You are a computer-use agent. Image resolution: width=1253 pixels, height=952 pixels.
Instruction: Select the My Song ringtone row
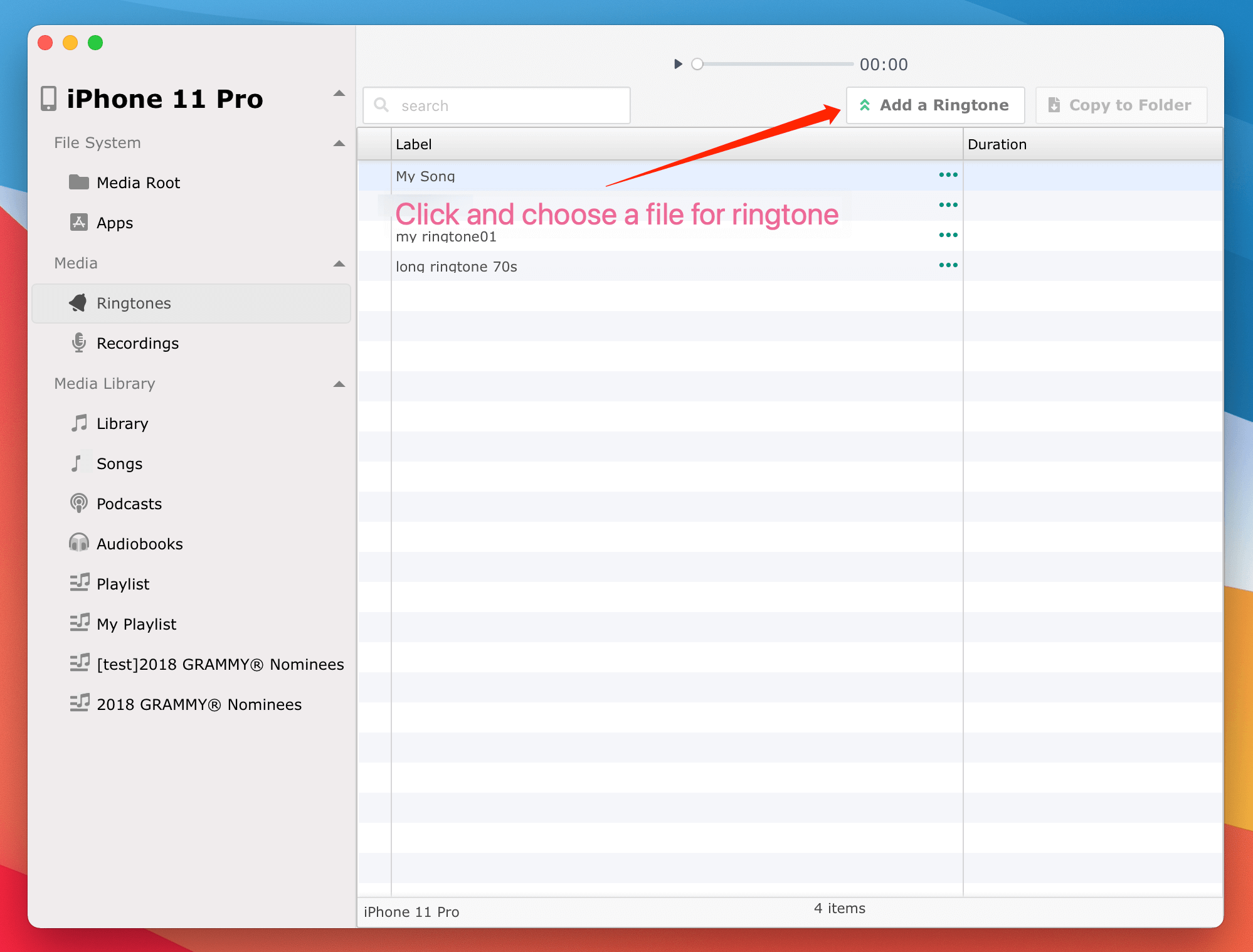coord(790,176)
